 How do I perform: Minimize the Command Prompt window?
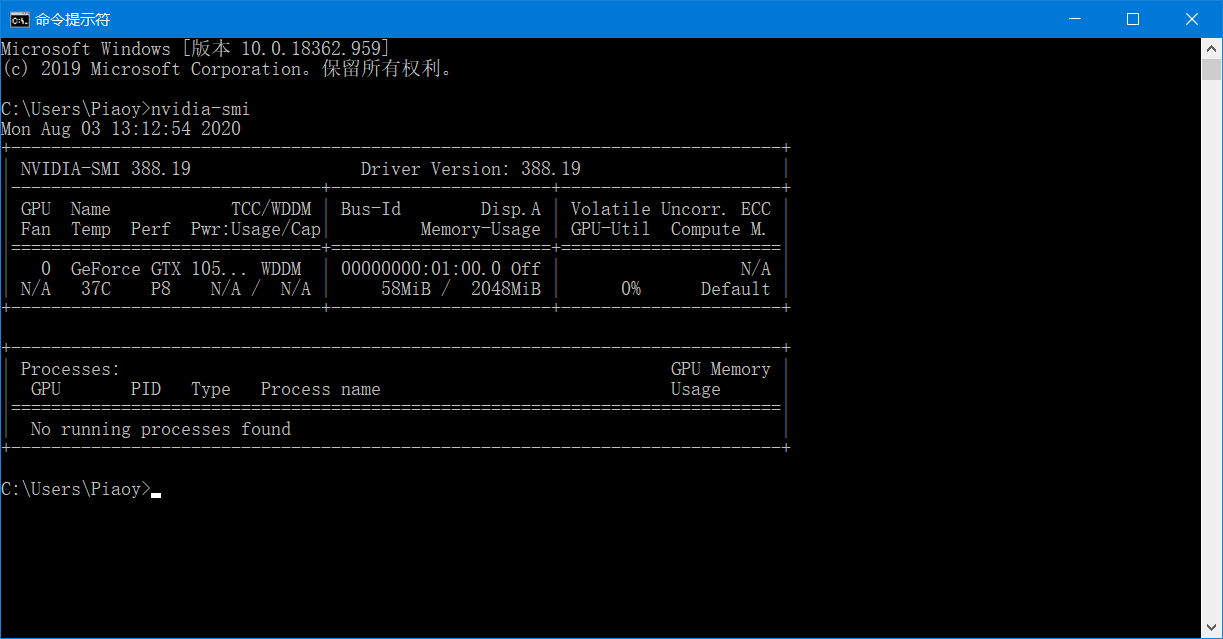coord(1074,18)
